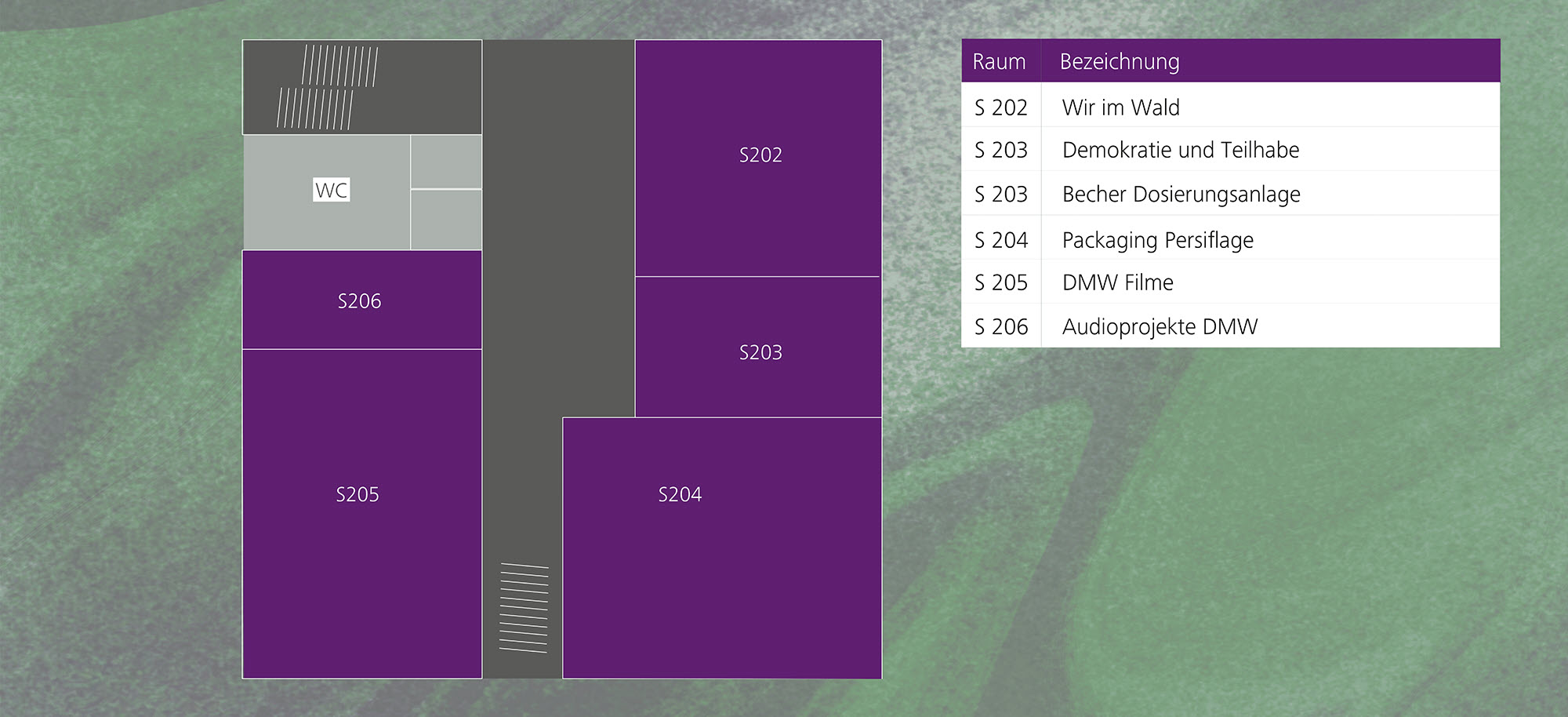Click the upper small room beside the WC
This screenshot has width=1568, height=717.
click(x=446, y=162)
